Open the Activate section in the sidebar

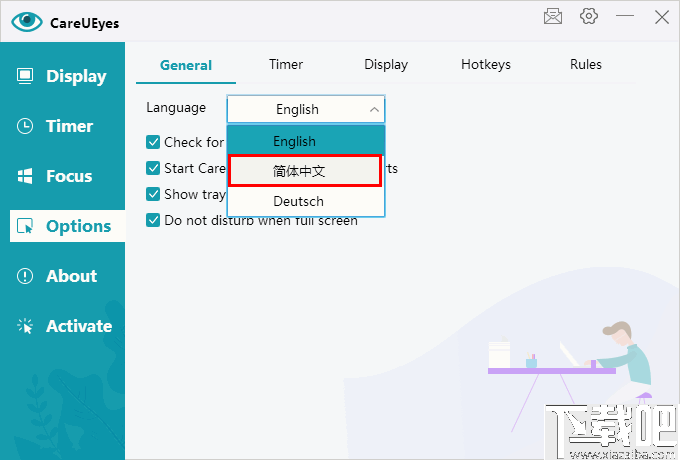tap(63, 326)
